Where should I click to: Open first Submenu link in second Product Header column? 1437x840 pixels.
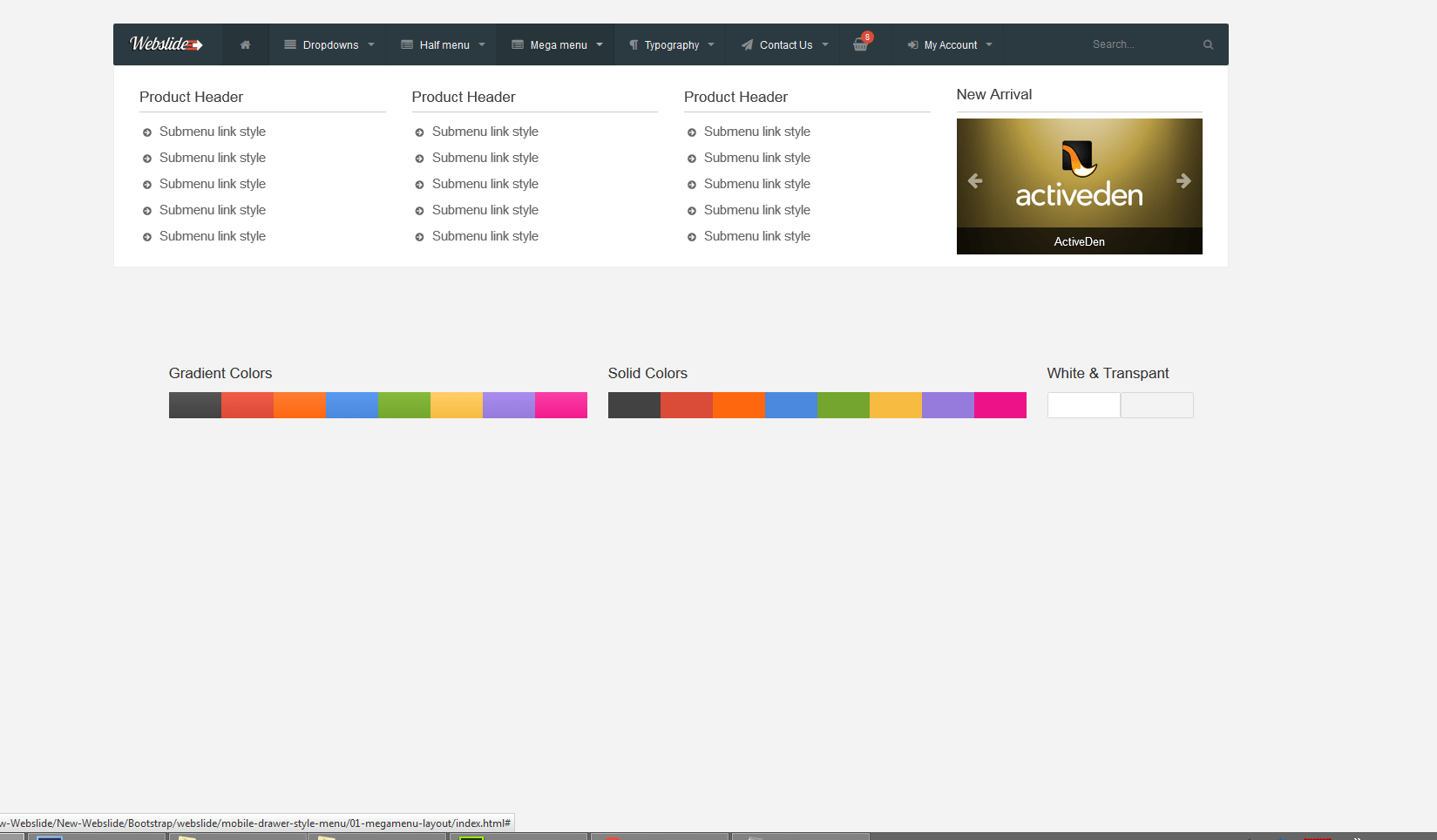click(485, 132)
